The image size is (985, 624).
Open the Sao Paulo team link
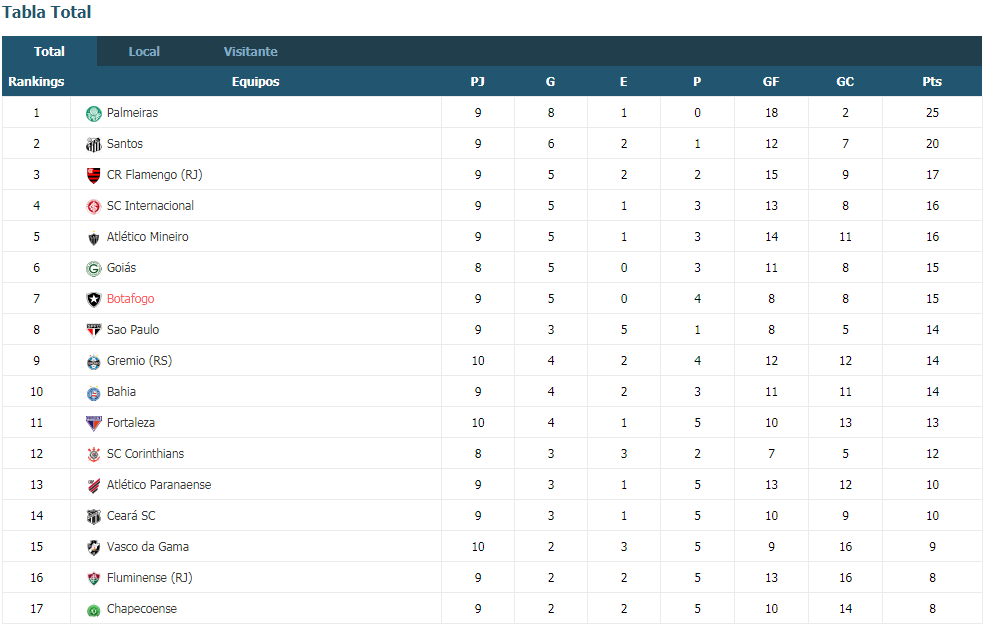coord(133,329)
